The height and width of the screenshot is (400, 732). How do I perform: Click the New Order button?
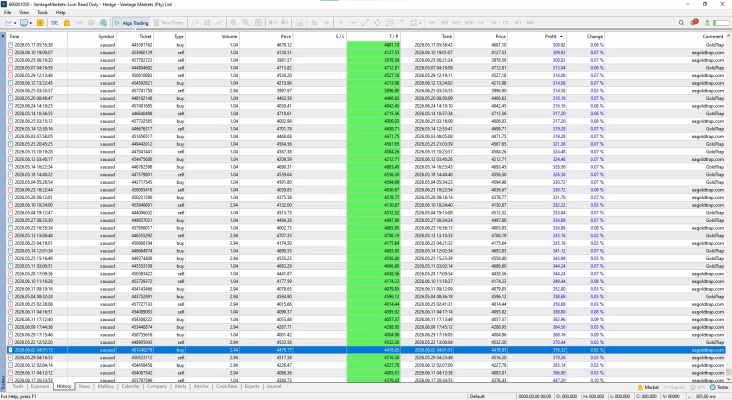(x=169, y=22)
